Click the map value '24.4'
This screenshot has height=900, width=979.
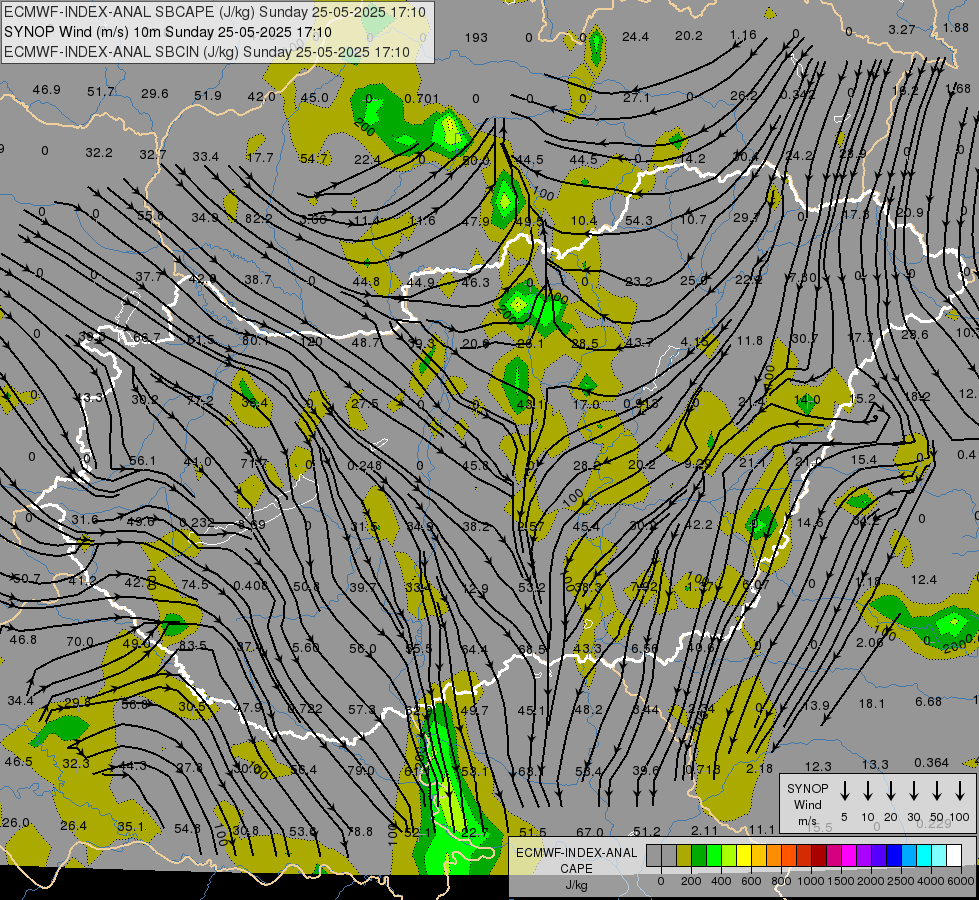coord(635,37)
